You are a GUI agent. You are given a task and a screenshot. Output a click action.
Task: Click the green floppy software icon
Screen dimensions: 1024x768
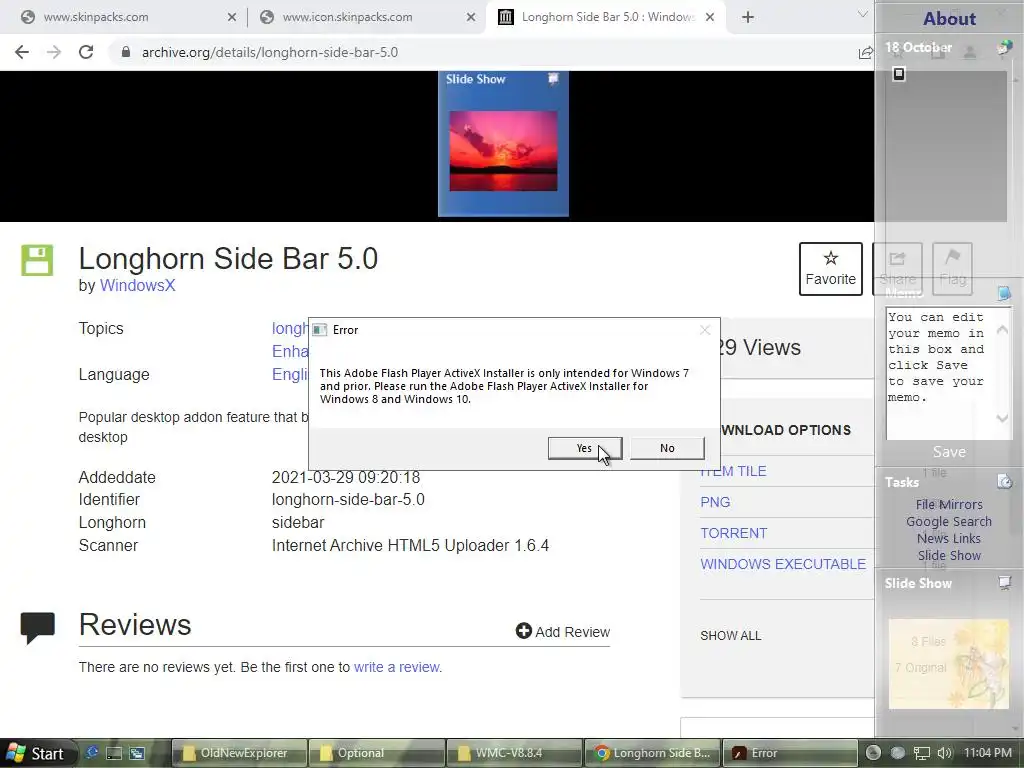[x=37, y=260]
